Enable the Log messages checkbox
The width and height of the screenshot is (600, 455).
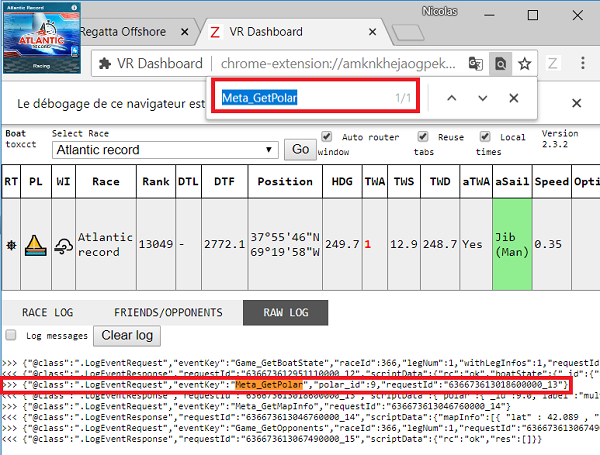click(x=11, y=335)
